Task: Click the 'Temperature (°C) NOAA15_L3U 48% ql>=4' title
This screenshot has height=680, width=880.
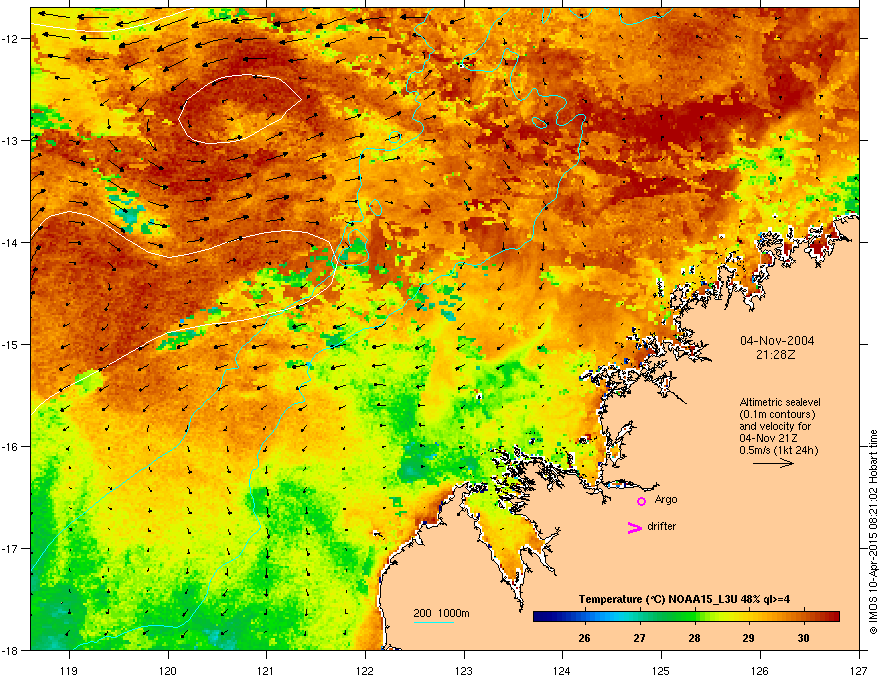Action: (684, 600)
